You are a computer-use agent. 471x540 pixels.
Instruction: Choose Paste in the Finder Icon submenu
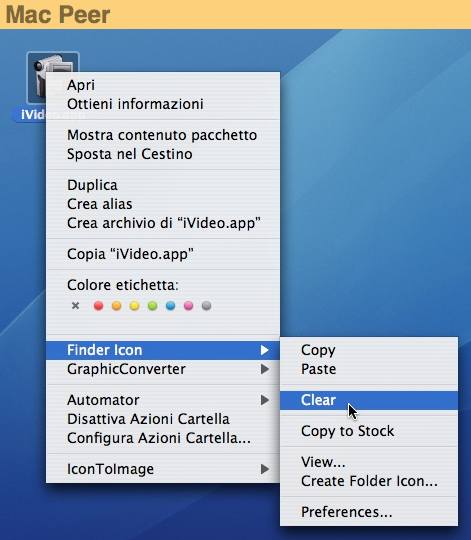(x=369, y=369)
